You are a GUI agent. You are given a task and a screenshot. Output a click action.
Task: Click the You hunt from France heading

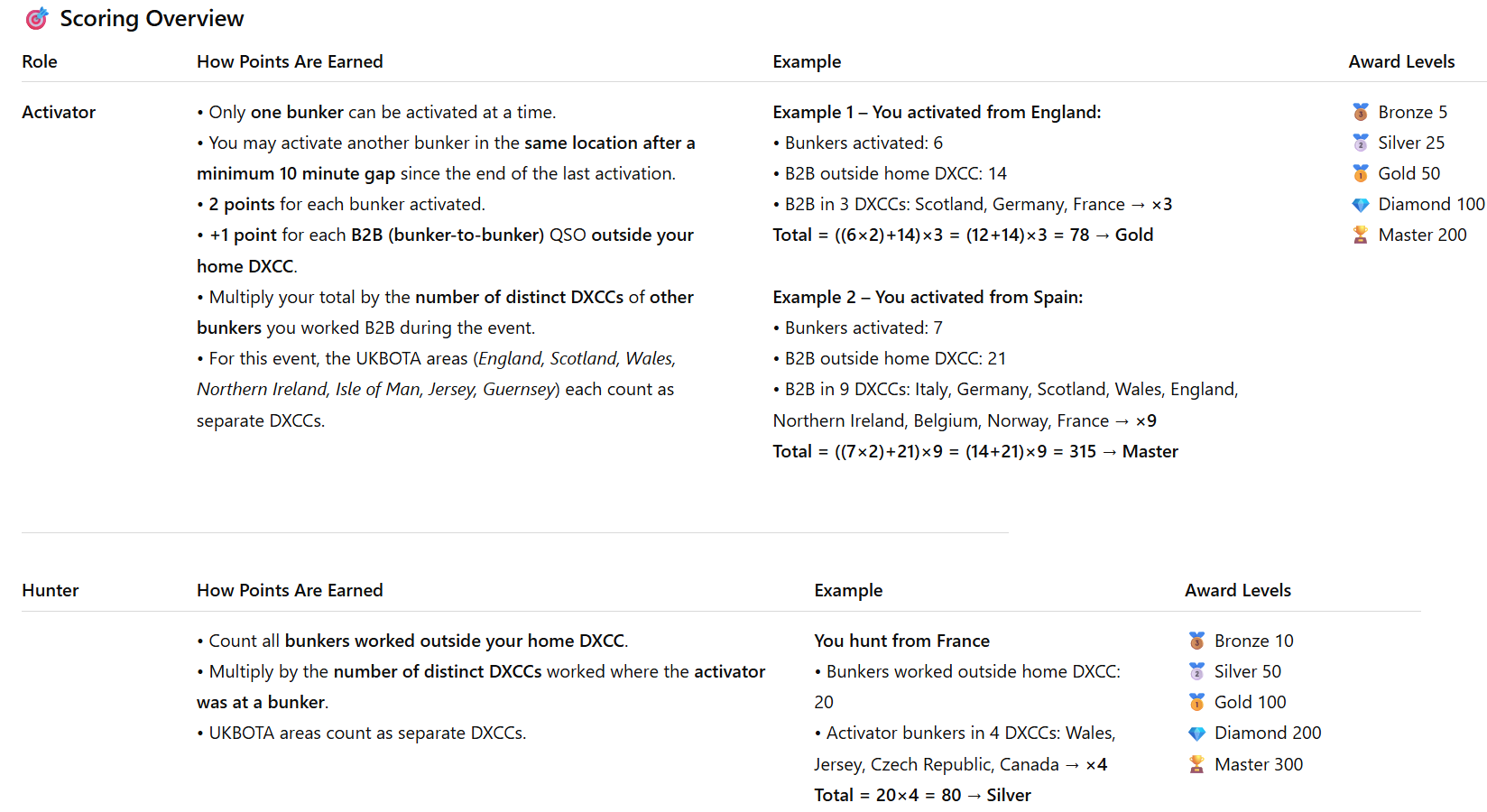[901, 641]
